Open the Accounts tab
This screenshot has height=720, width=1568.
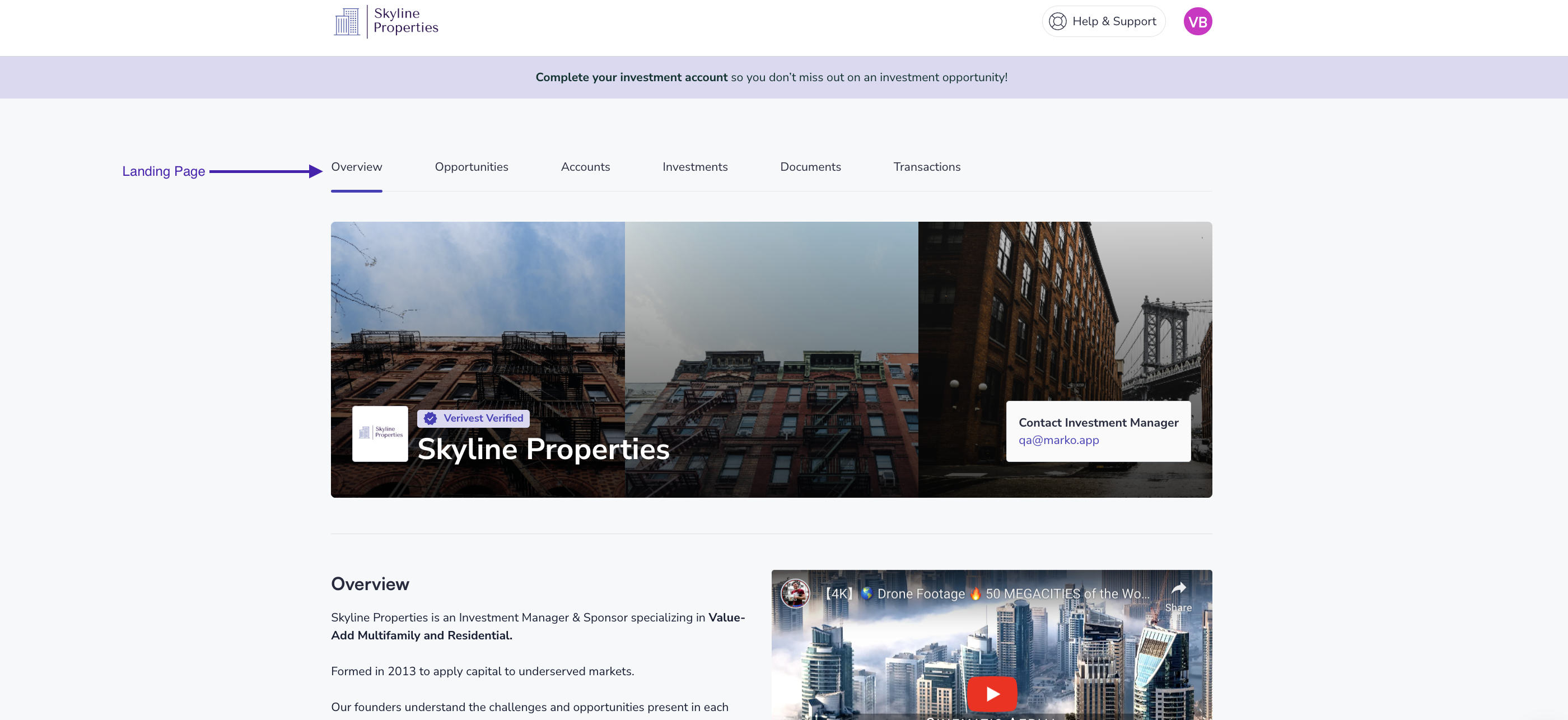click(585, 167)
